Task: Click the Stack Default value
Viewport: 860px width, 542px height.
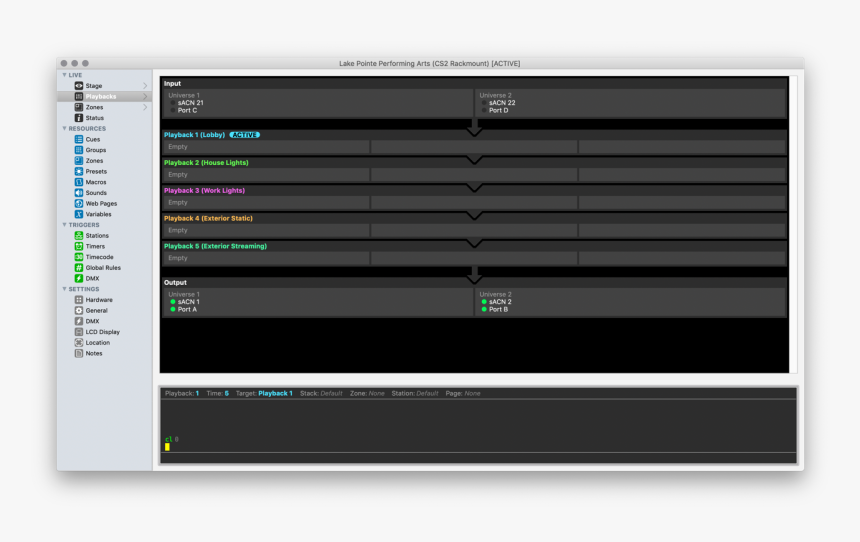Action: [331, 393]
